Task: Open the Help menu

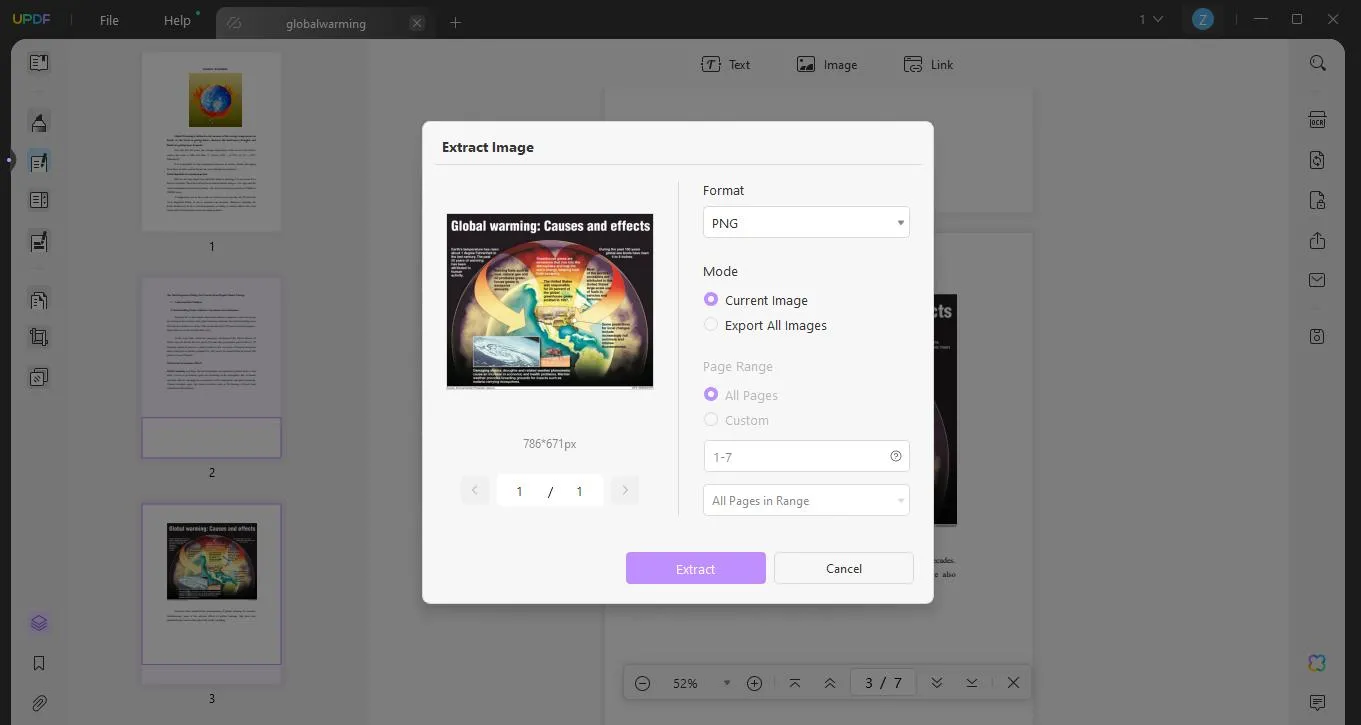Action: [177, 20]
